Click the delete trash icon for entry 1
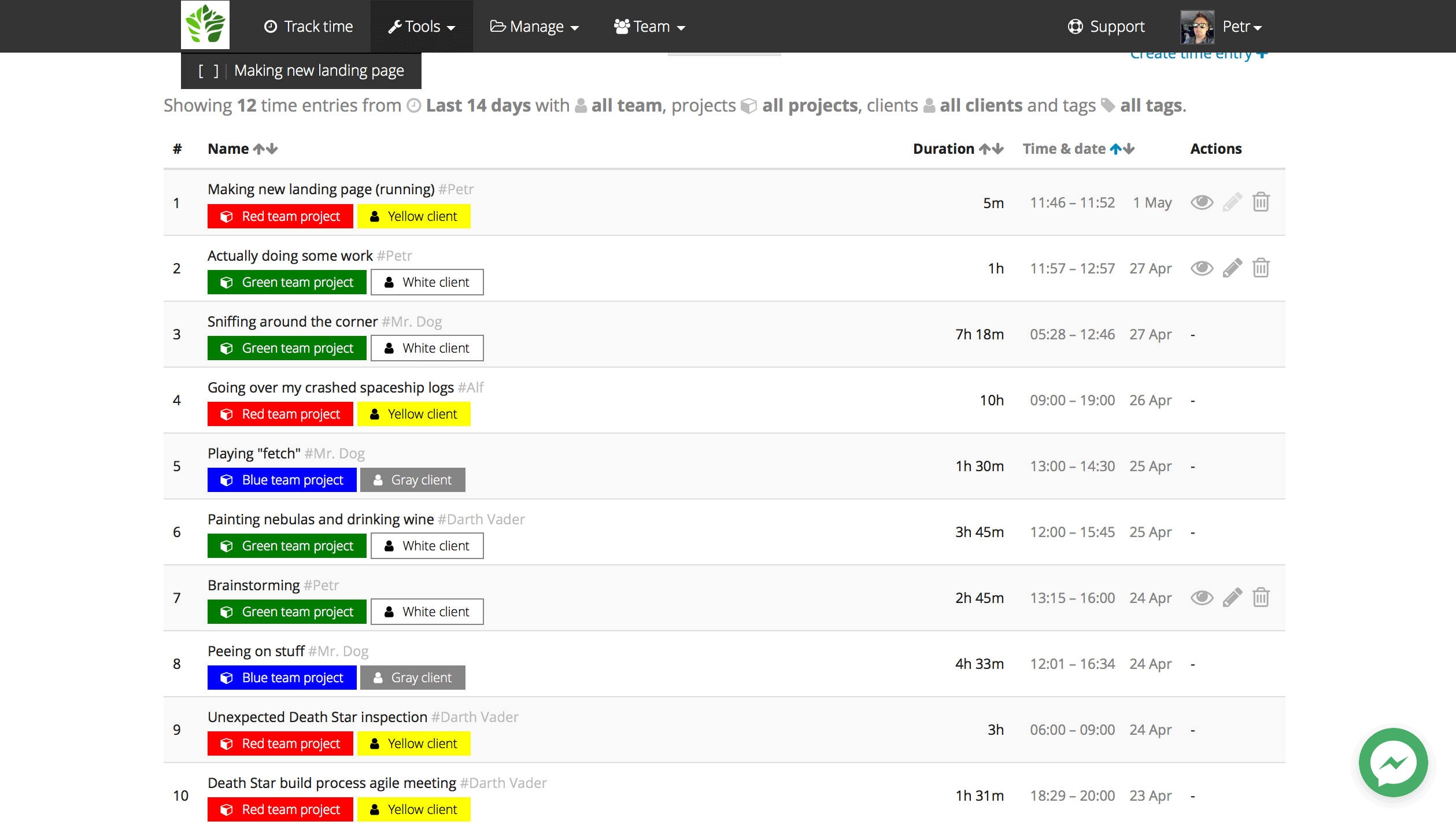This screenshot has width=1456, height=825. click(1261, 201)
